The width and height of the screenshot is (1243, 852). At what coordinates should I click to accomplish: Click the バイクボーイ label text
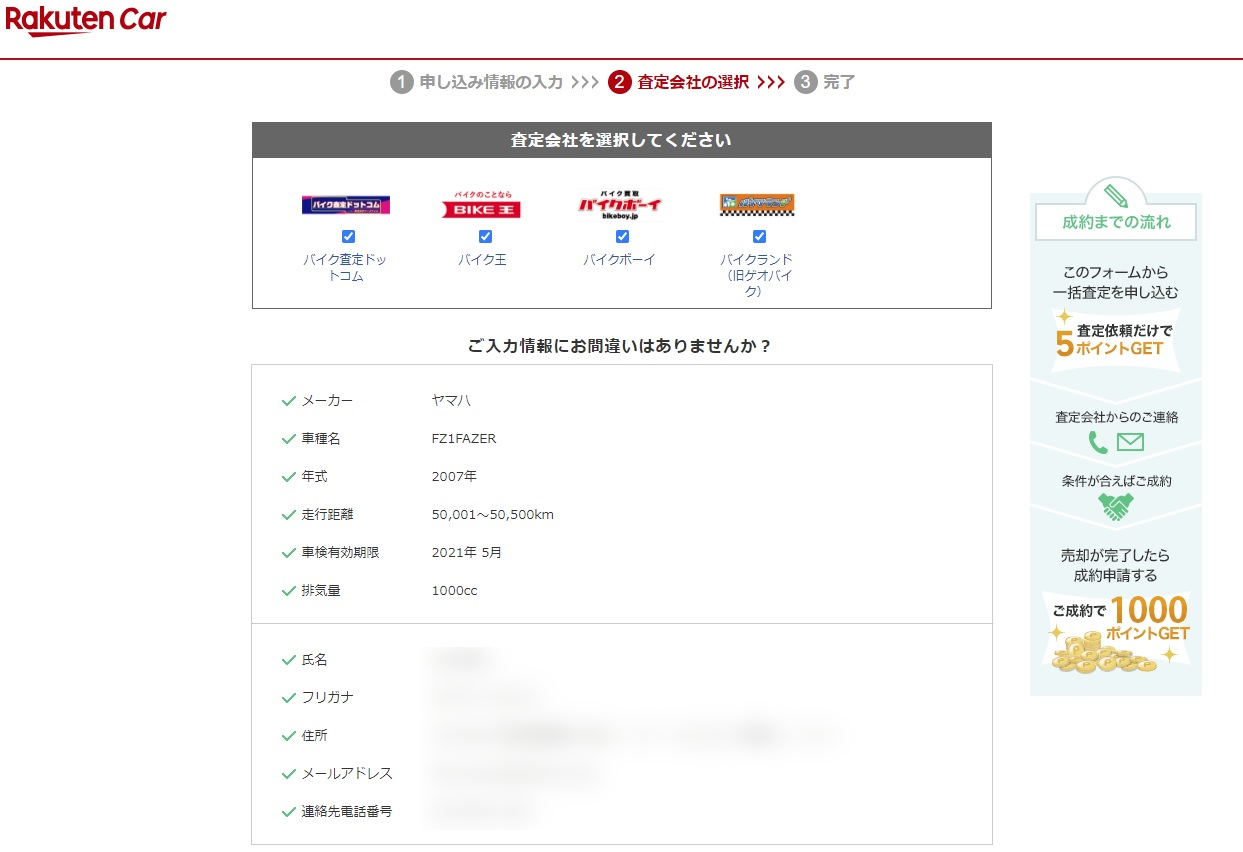(x=620, y=260)
